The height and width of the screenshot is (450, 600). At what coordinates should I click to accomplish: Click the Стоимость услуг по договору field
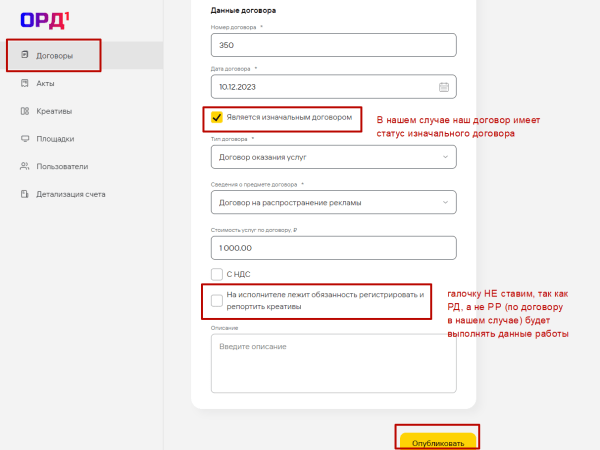pyautogui.click(x=333, y=248)
